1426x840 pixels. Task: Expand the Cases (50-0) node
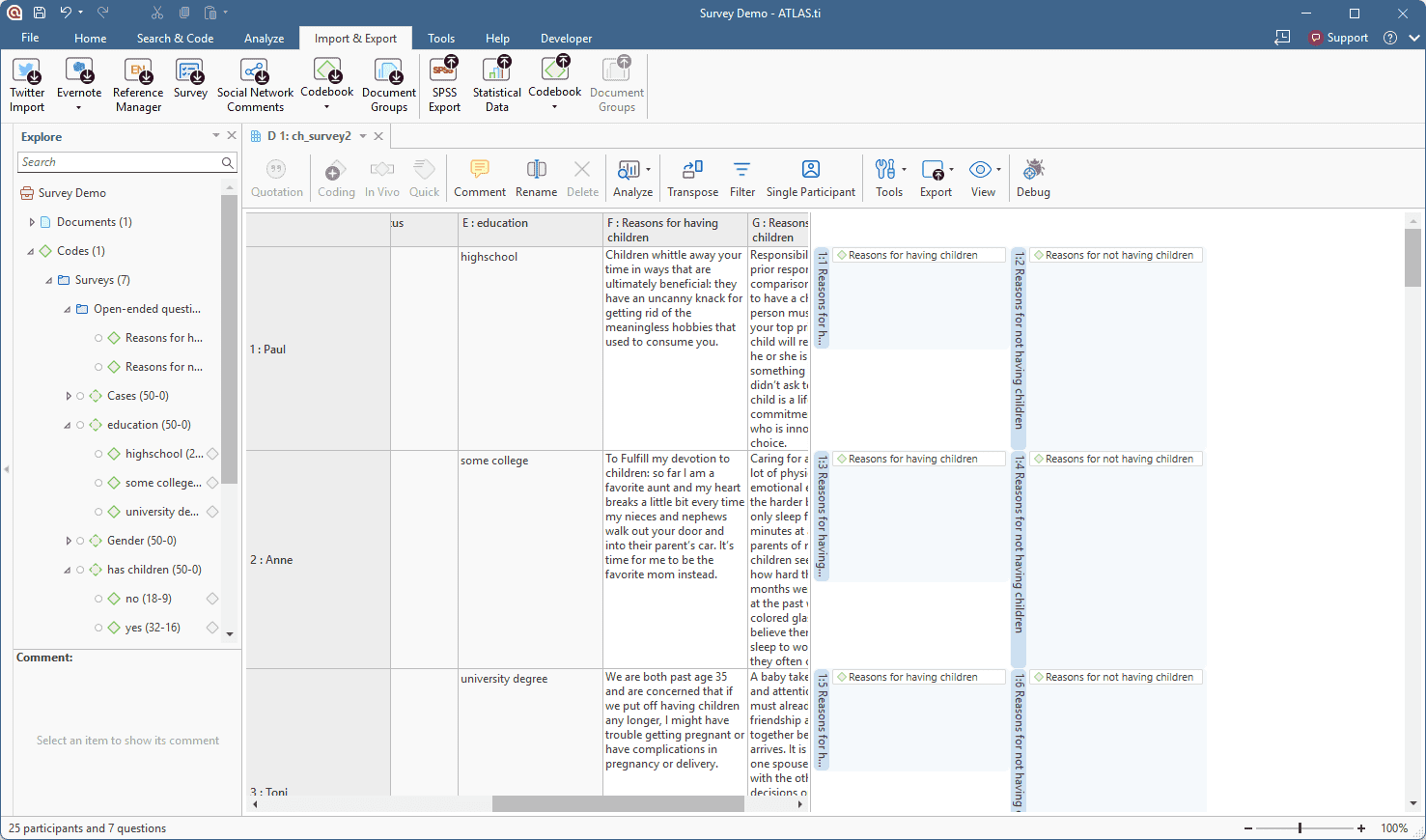click(68, 396)
